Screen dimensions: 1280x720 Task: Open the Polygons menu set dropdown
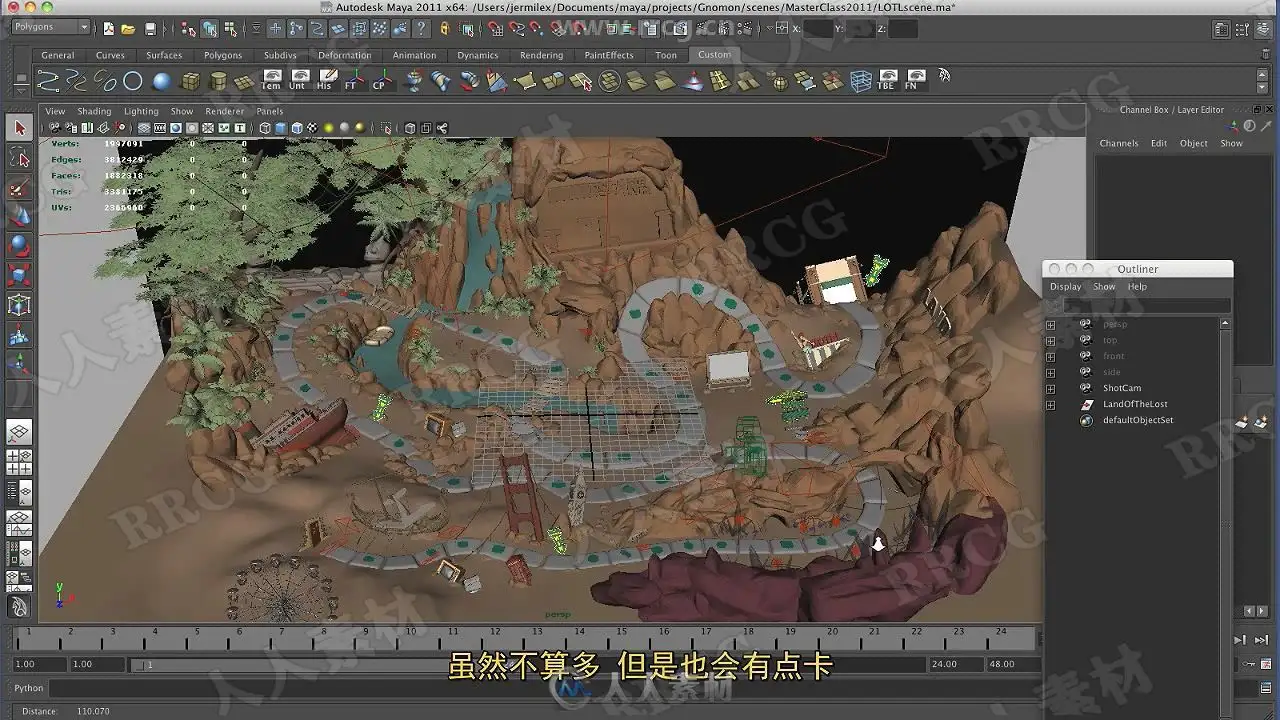(x=50, y=28)
